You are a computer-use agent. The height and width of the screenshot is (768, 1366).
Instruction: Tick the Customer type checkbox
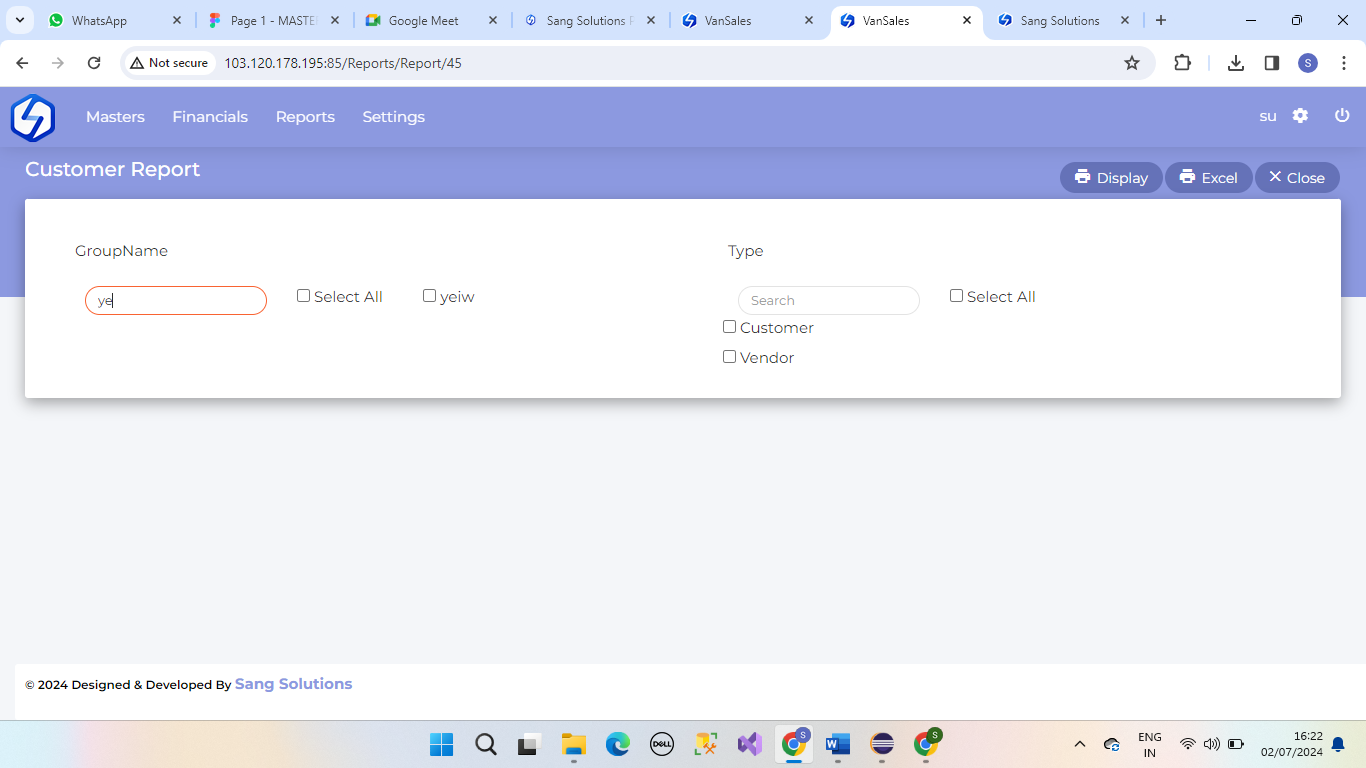(730, 327)
